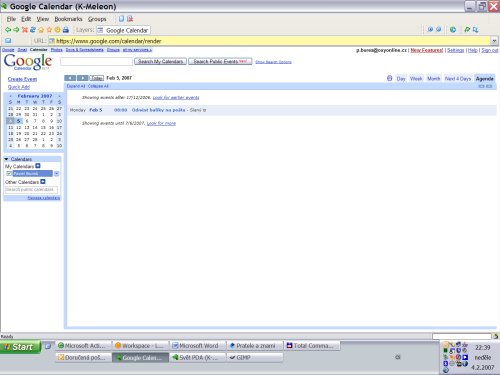
Task: Click new layer icon beside Groups menu
Action: point(122,19)
